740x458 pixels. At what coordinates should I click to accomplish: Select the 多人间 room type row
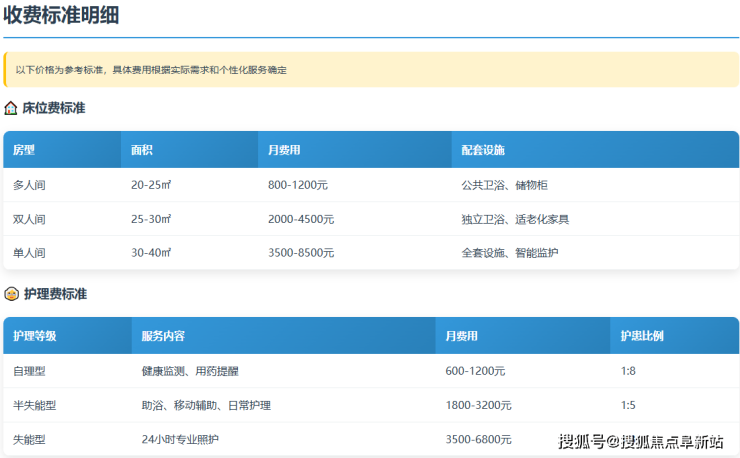point(29,185)
